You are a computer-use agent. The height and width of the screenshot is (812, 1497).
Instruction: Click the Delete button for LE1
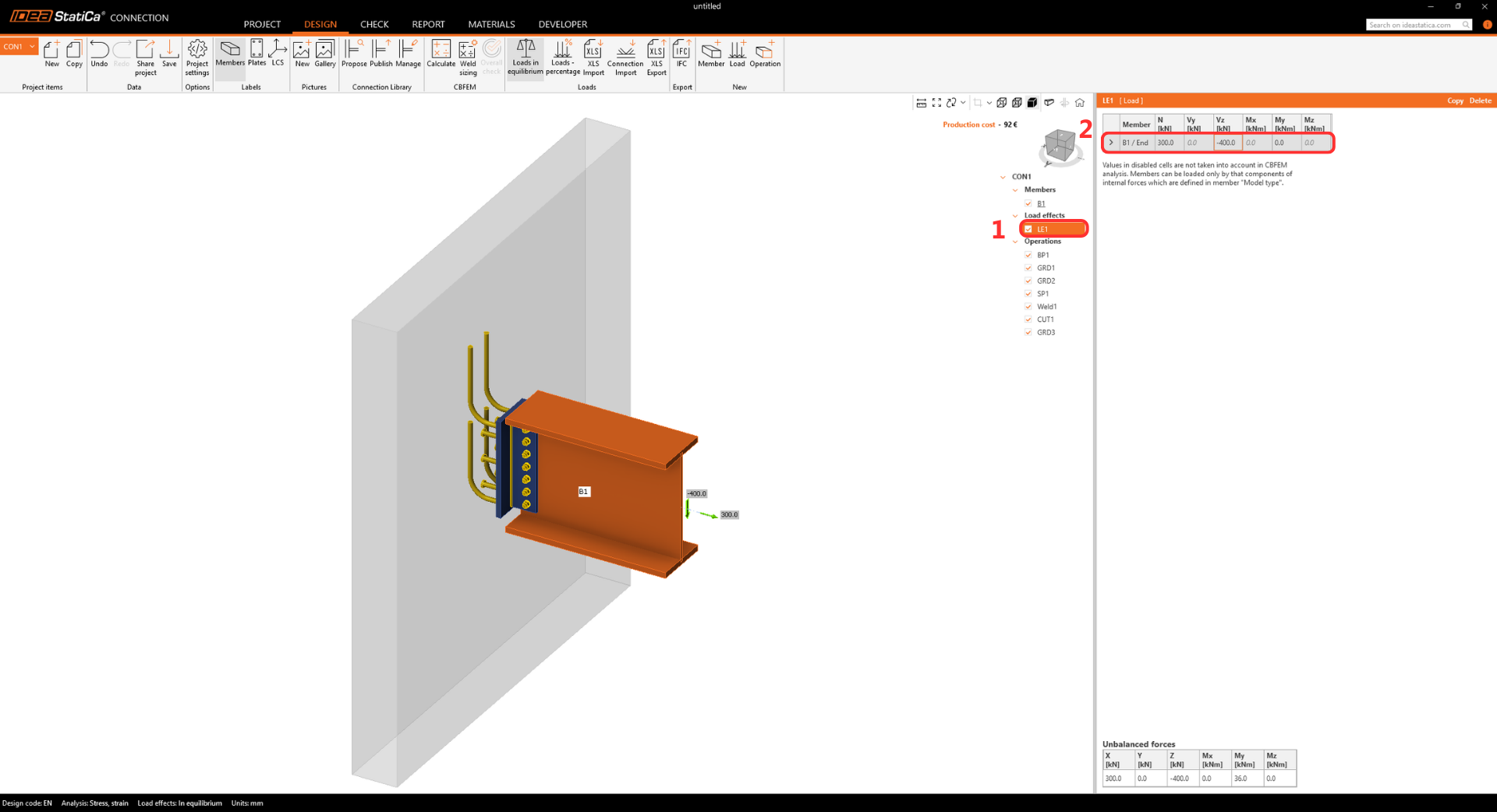pyautogui.click(x=1480, y=101)
